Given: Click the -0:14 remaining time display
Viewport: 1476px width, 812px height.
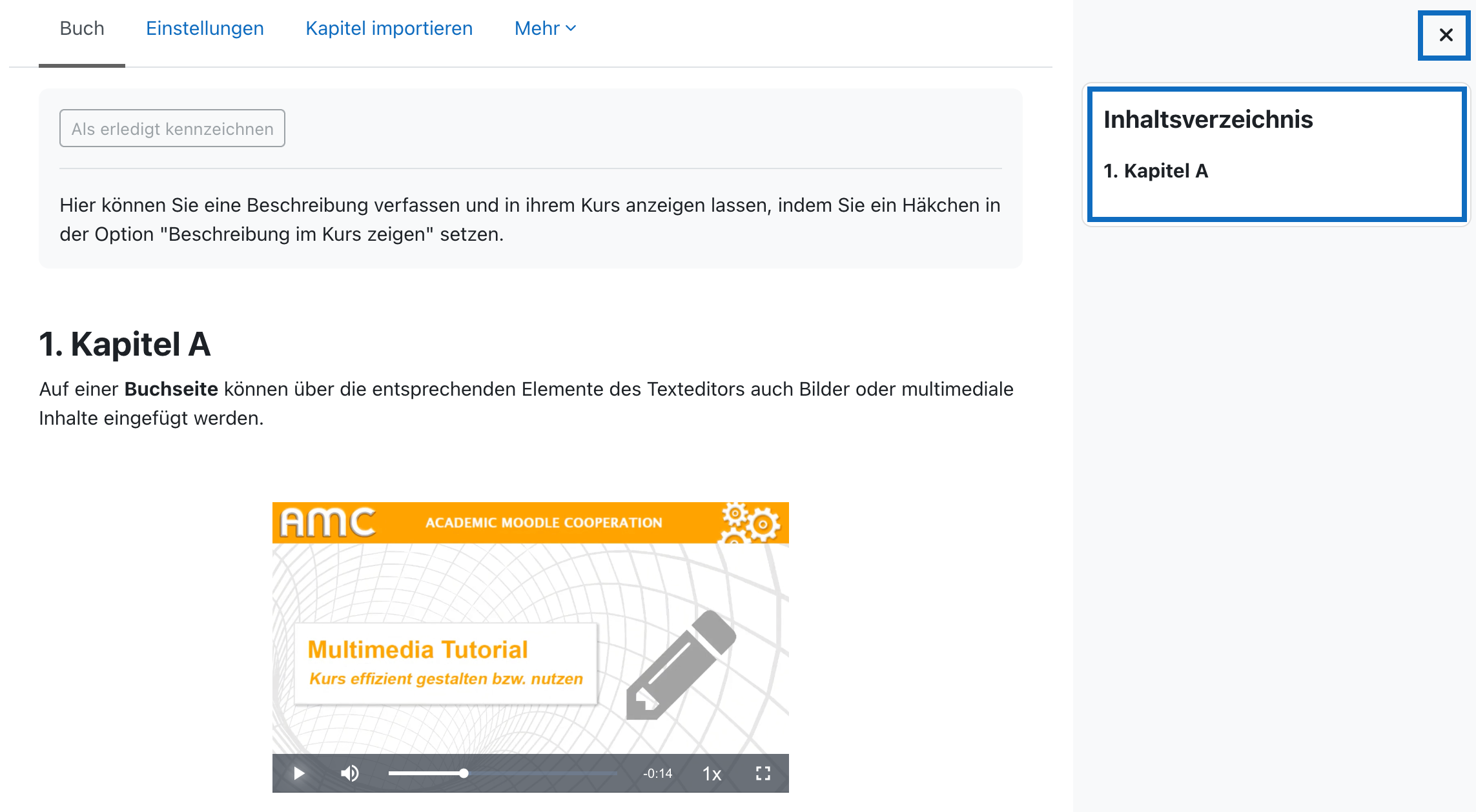Looking at the screenshot, I should (x=657, y=773).
